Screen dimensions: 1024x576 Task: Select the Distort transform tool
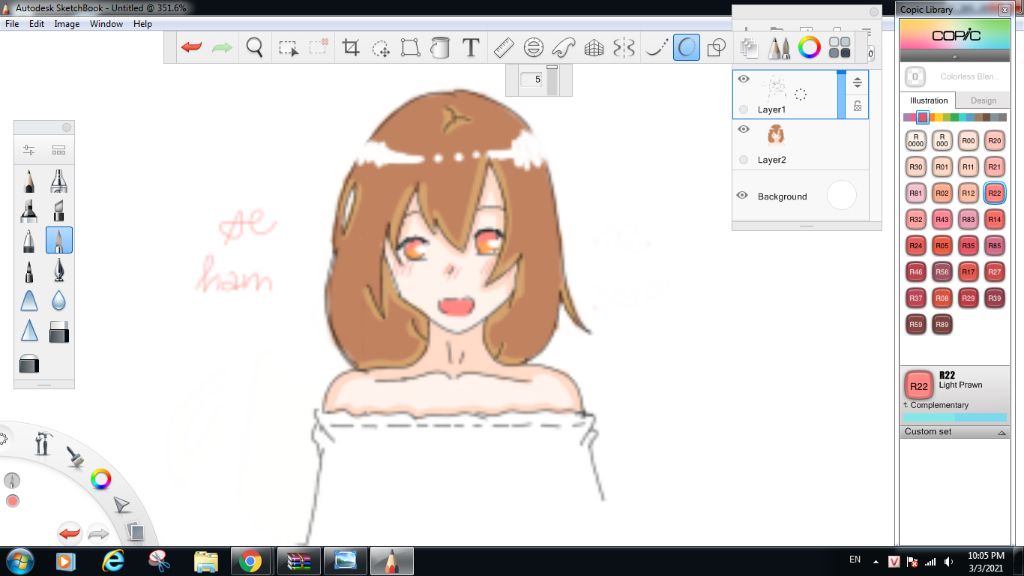pos(410,47)
